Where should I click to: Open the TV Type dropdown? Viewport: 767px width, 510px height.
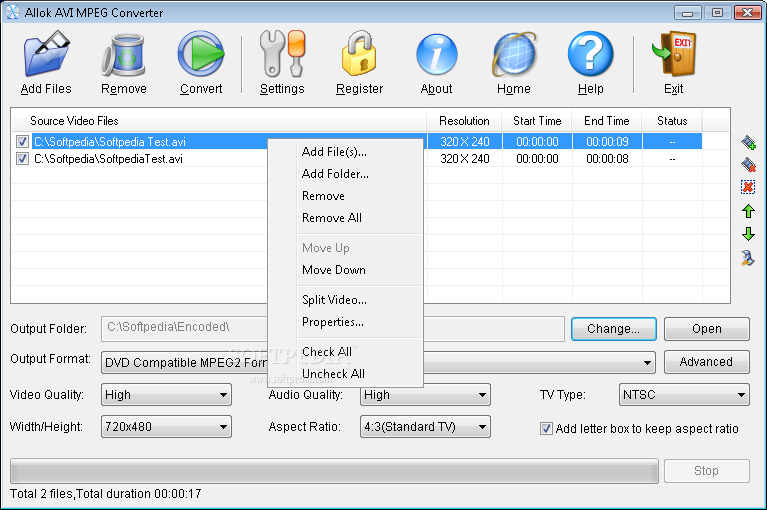[741, 395]
